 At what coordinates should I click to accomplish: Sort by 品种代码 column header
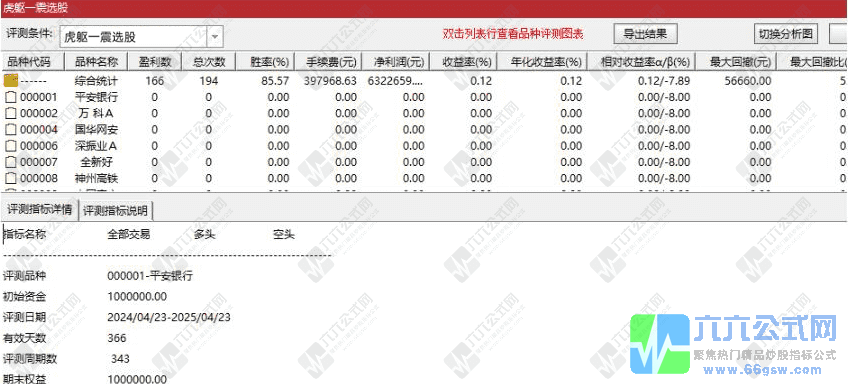pyautogui.click(x=32, y=62)
